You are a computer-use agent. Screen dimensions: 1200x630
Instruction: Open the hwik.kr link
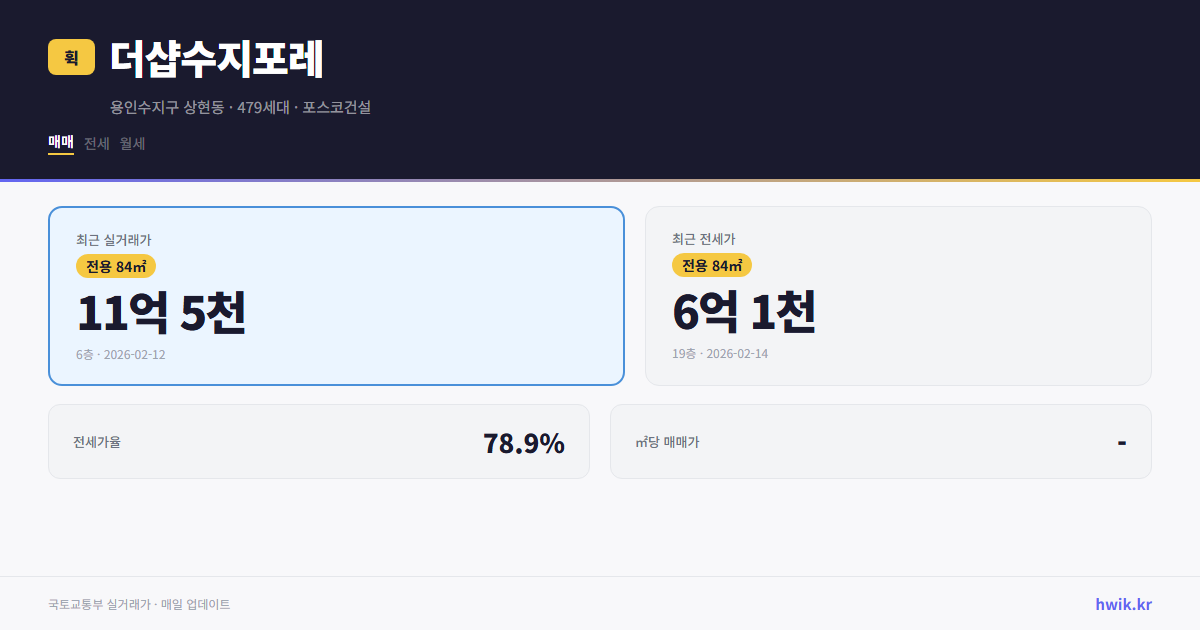pos(1122,603)
